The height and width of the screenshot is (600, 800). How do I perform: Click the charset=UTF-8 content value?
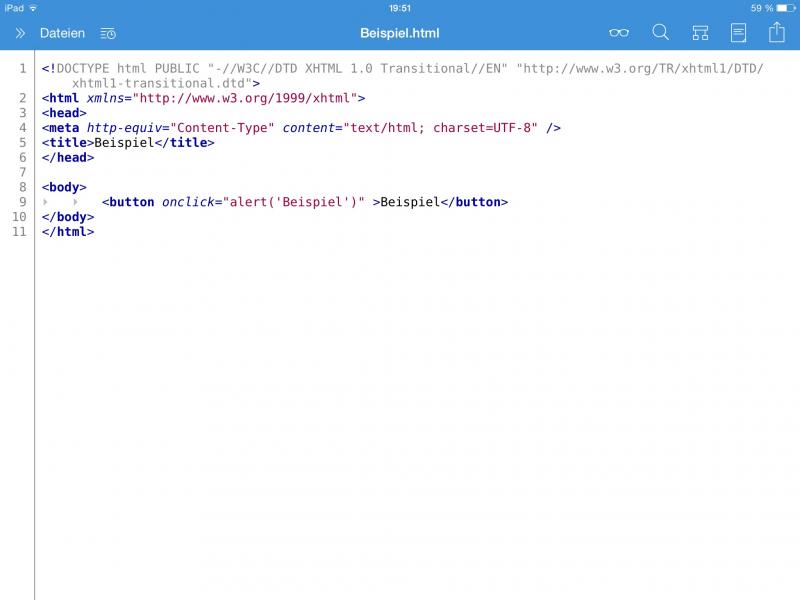[x=485, y=128]
